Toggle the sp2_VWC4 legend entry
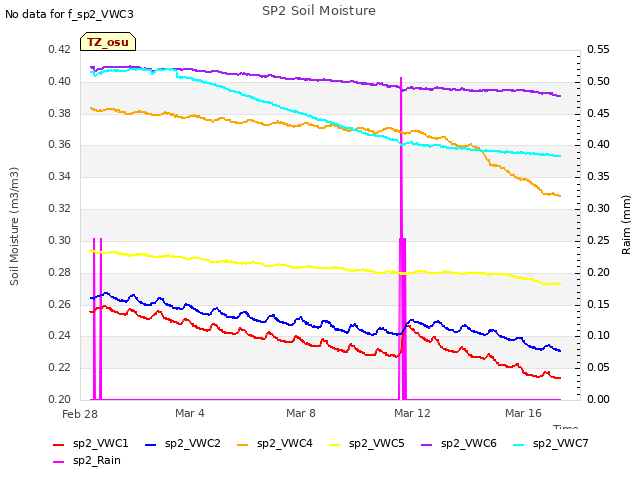640x480 pixels. [x=275, y=444]
